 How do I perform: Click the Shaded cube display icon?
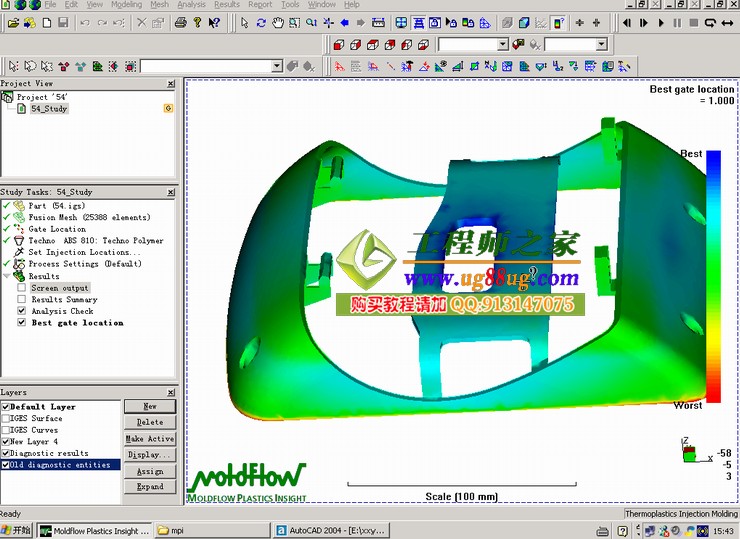[524, 23]
